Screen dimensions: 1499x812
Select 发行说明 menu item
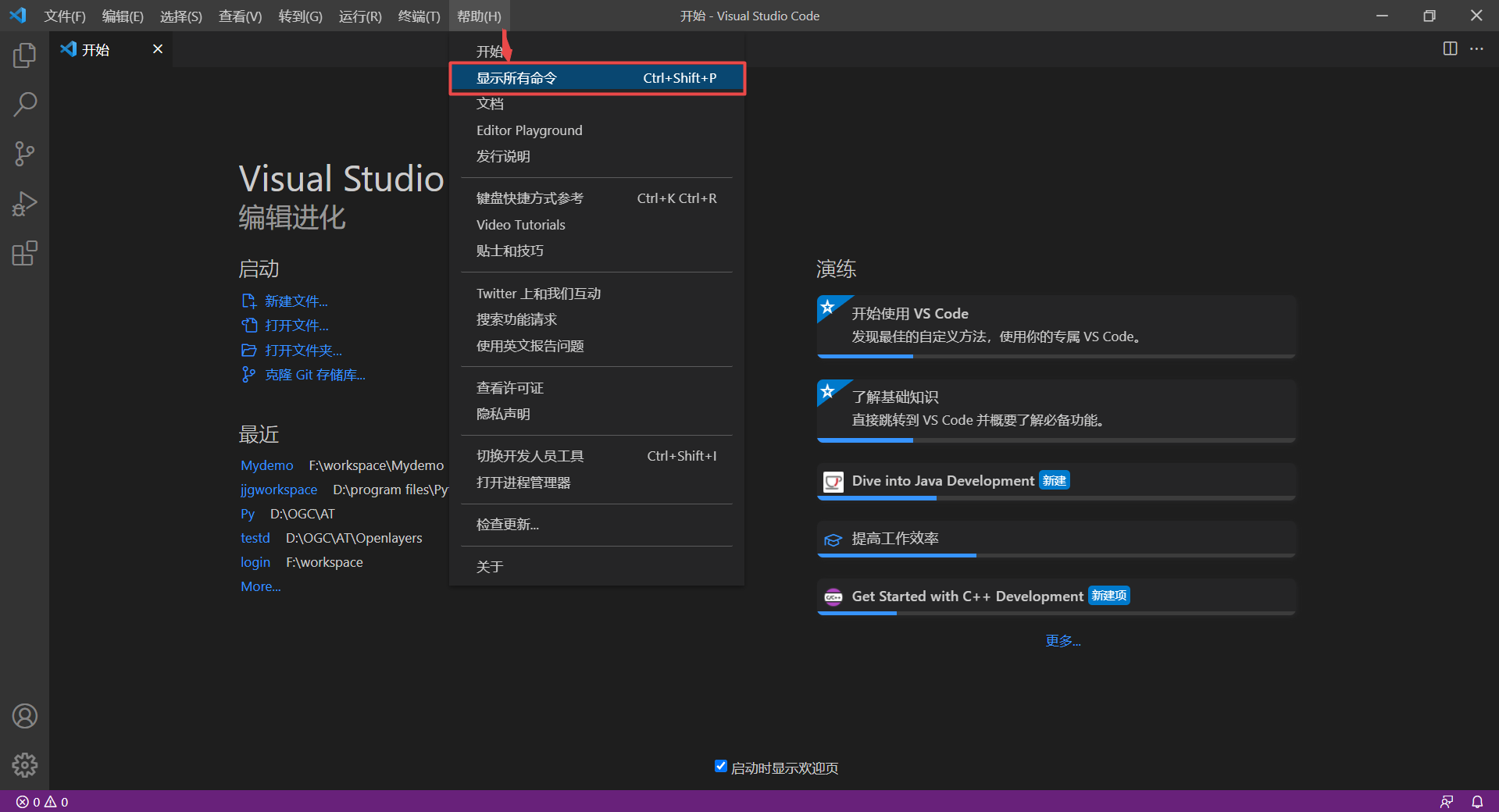pos(597,156)
